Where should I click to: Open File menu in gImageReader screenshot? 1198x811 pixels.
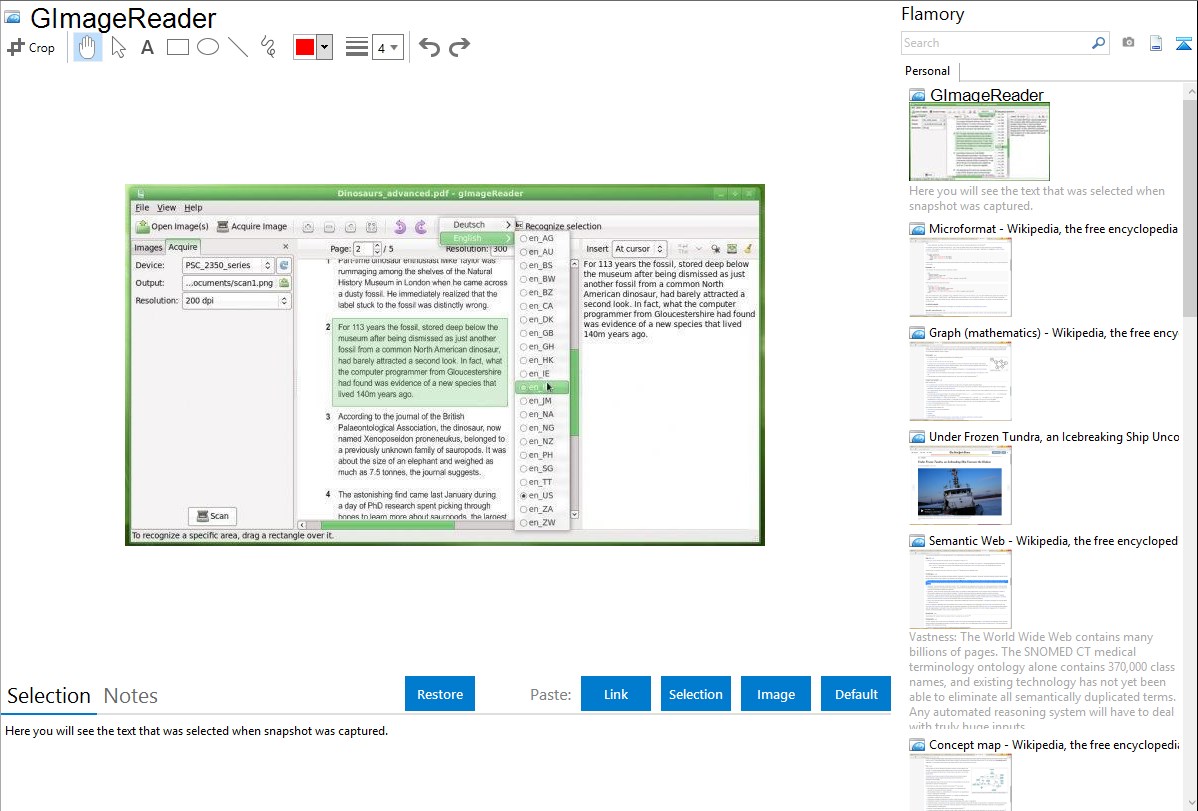(x=142, y=208)
